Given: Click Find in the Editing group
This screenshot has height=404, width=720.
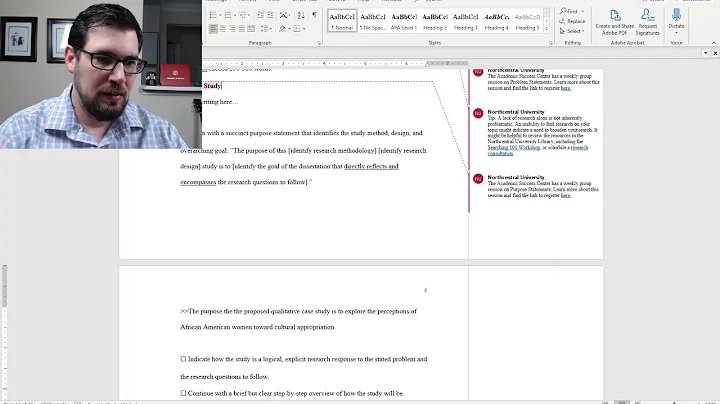Looking at the screenshot, I should click(x=569, y=11).
